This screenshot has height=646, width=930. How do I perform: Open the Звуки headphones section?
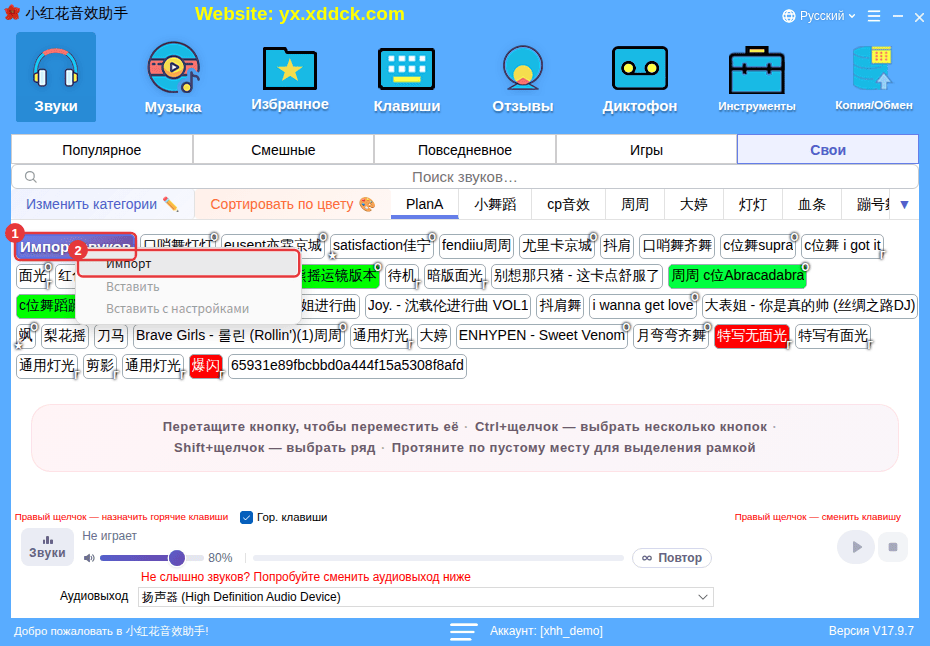(56, 77)
